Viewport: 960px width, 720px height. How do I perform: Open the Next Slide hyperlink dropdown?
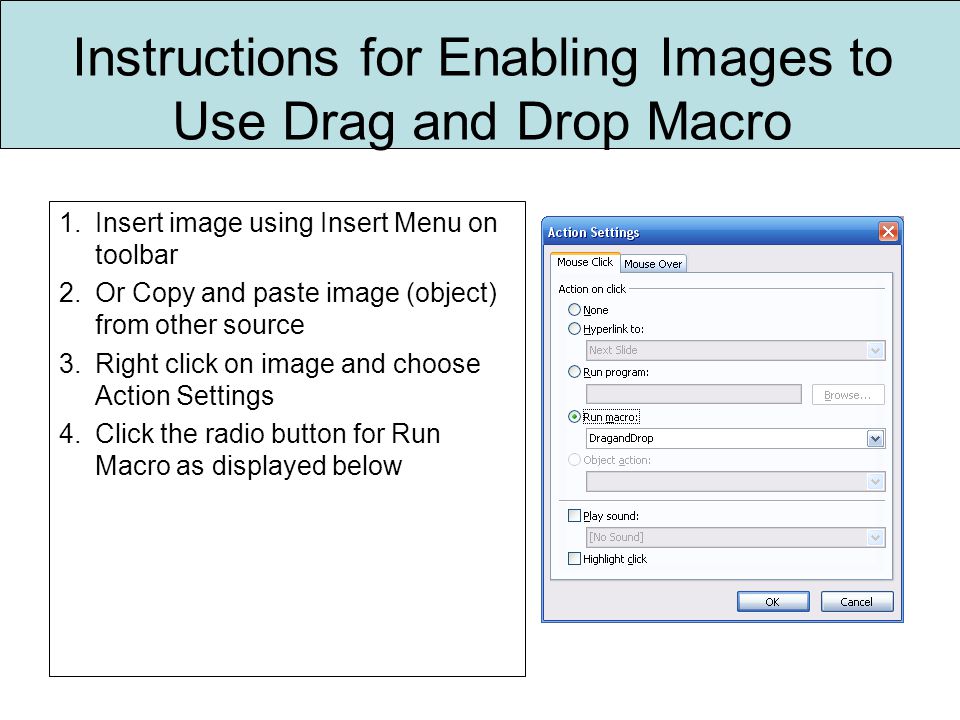(876, 350)
